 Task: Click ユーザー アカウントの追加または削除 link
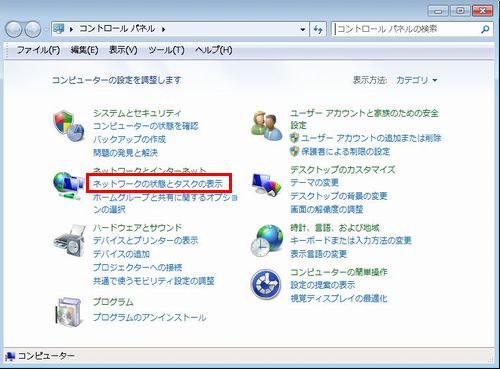(x=371, y=138)
